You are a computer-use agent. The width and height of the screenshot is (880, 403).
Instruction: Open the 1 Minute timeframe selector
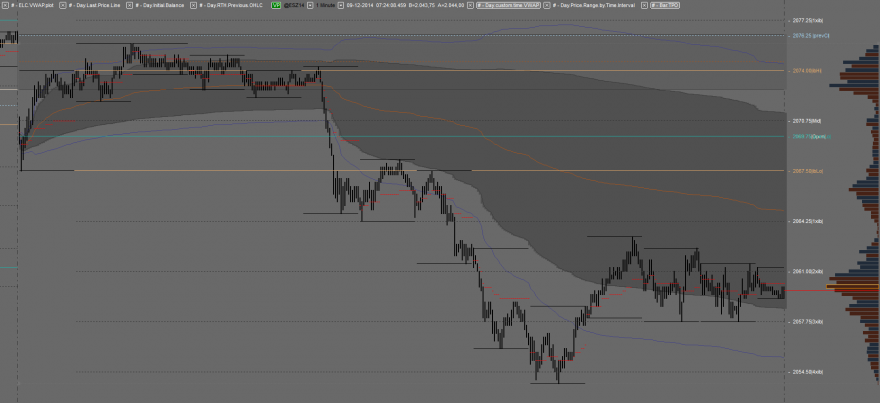pyautogui.click(x=326, y=5)
